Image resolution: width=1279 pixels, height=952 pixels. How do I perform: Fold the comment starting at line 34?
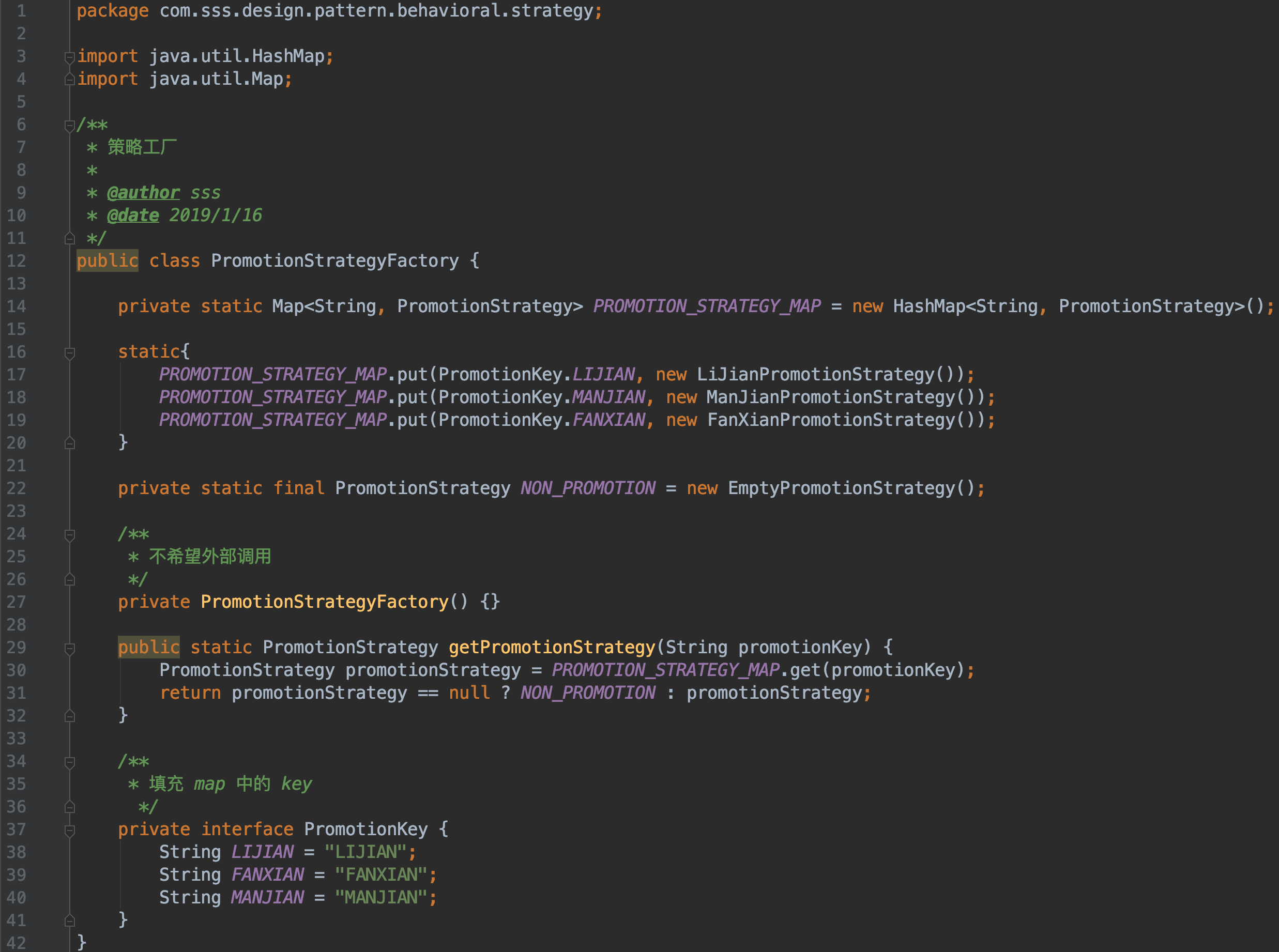point(69,762)
